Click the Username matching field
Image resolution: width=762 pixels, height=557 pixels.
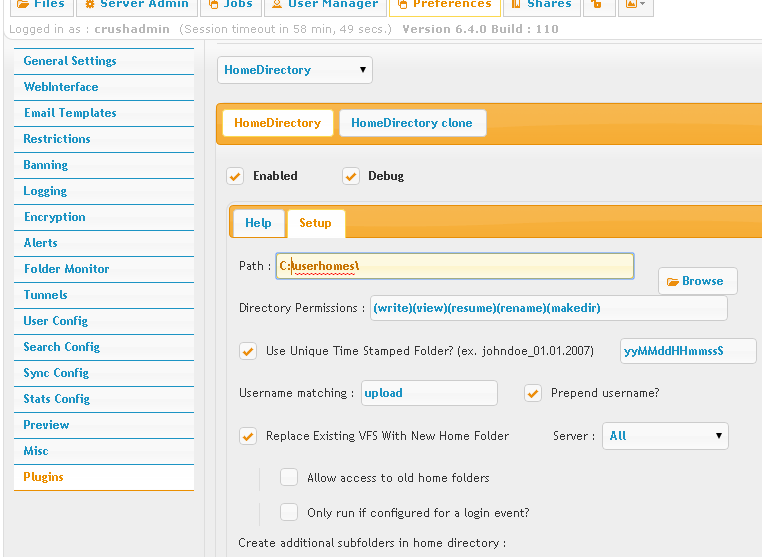point(430,393)
